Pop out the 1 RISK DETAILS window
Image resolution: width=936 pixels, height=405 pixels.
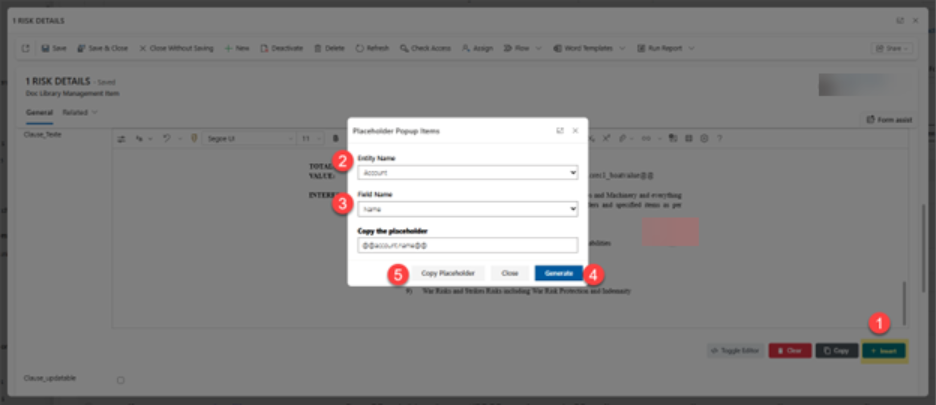click(900, 20)
